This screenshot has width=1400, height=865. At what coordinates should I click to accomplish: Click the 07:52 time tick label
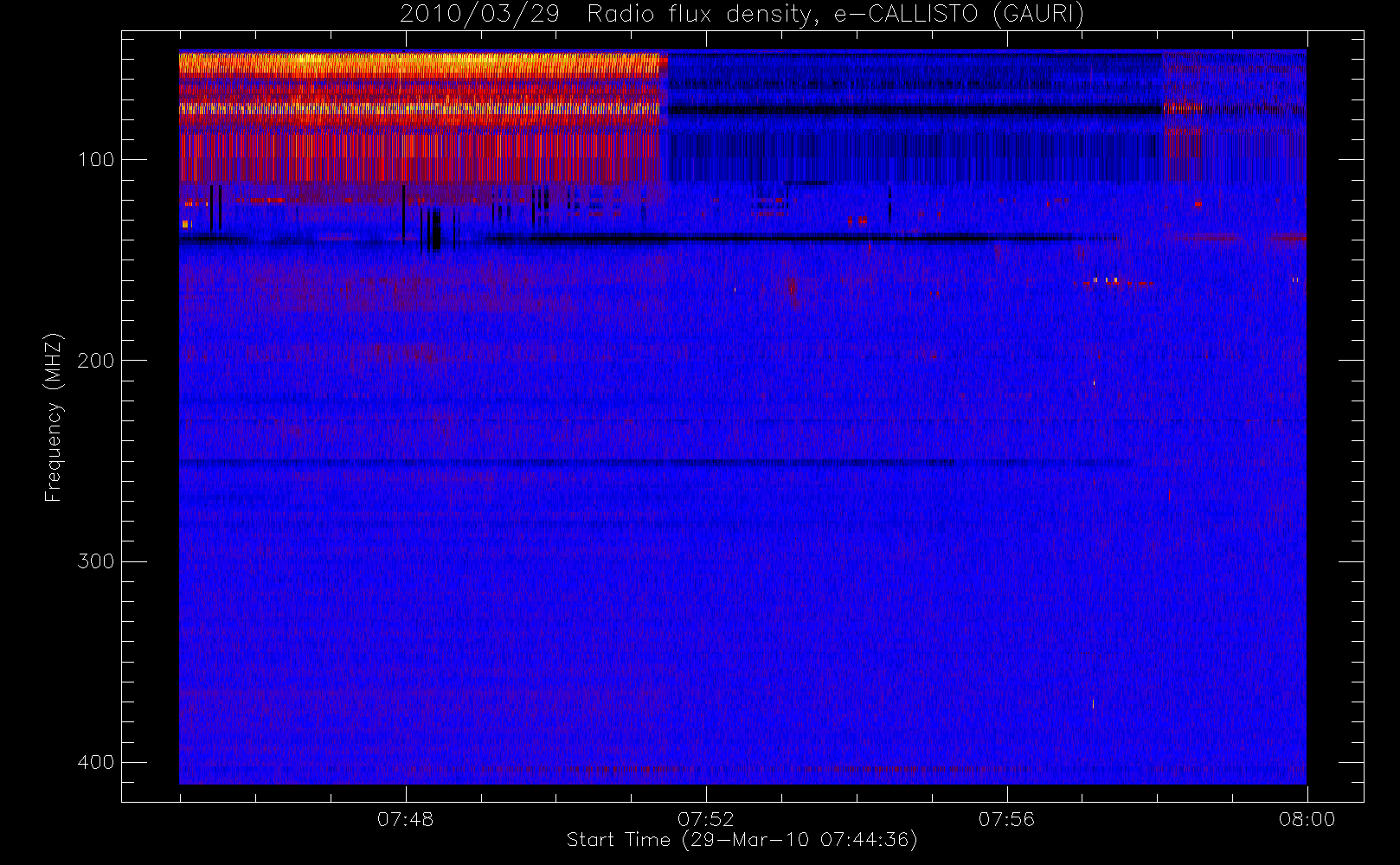click(706, 819)
